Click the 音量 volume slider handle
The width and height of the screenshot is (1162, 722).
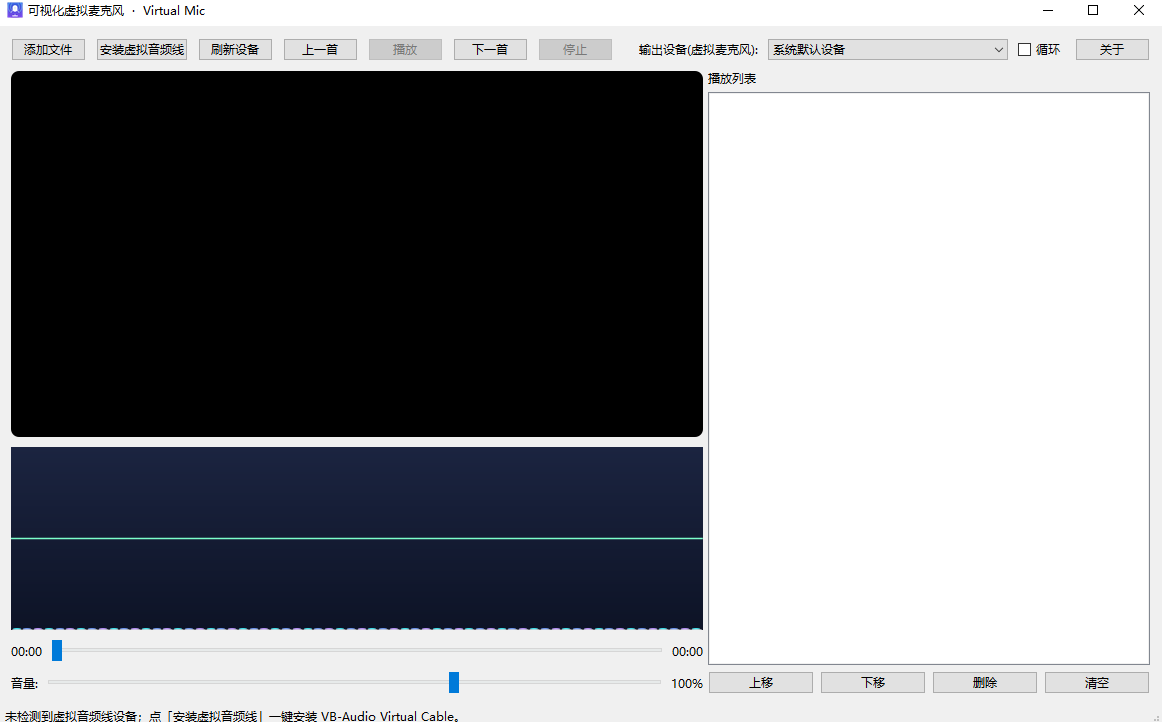(454, 683)
